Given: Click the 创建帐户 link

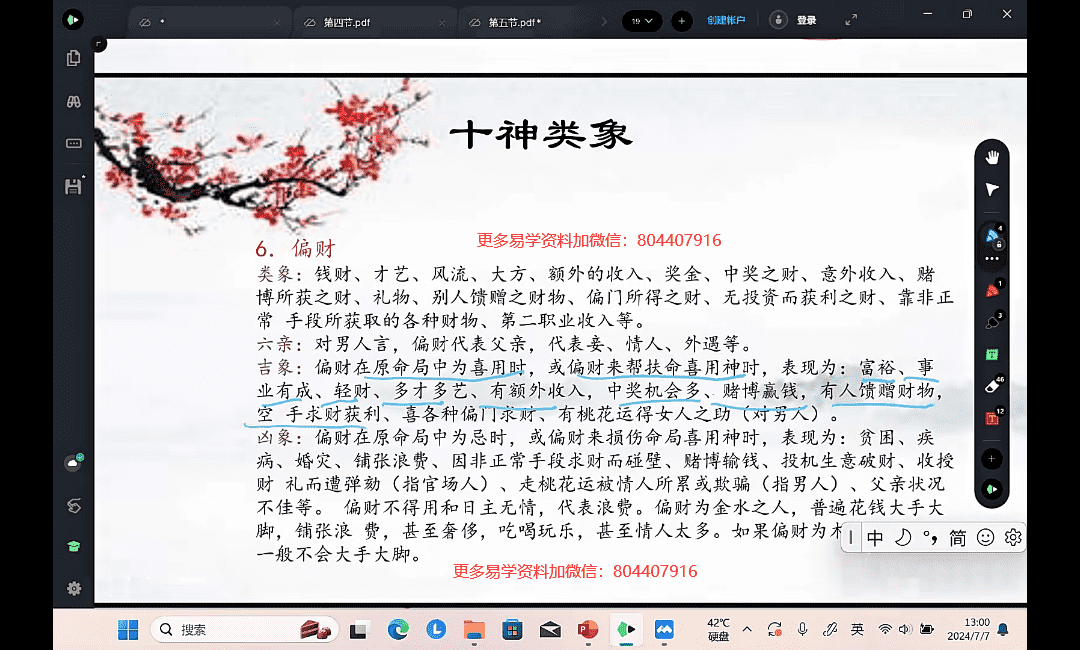Looking at the screenshot, I should 725,20.
